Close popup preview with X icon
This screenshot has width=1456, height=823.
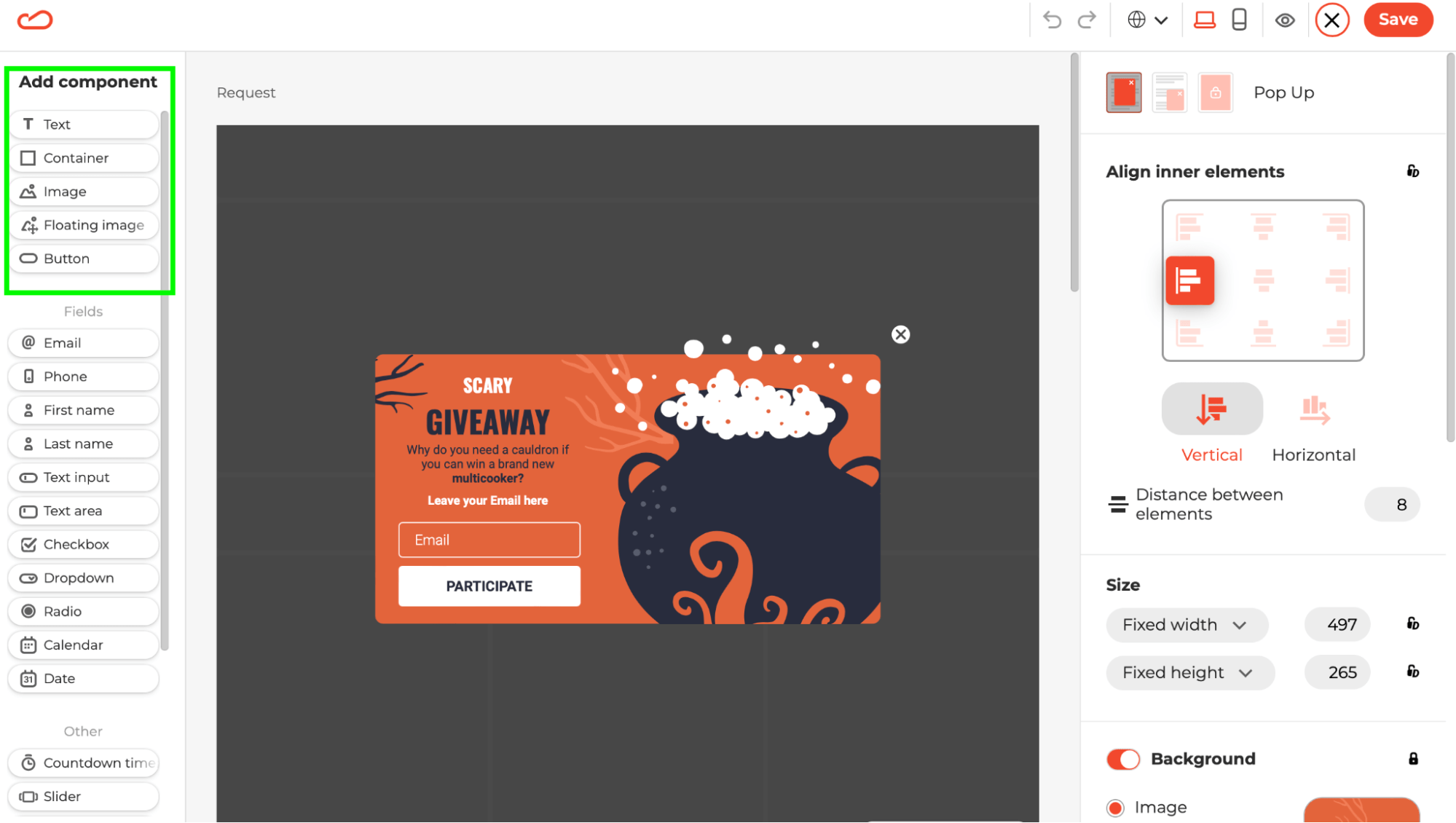(x=901, y=334)
